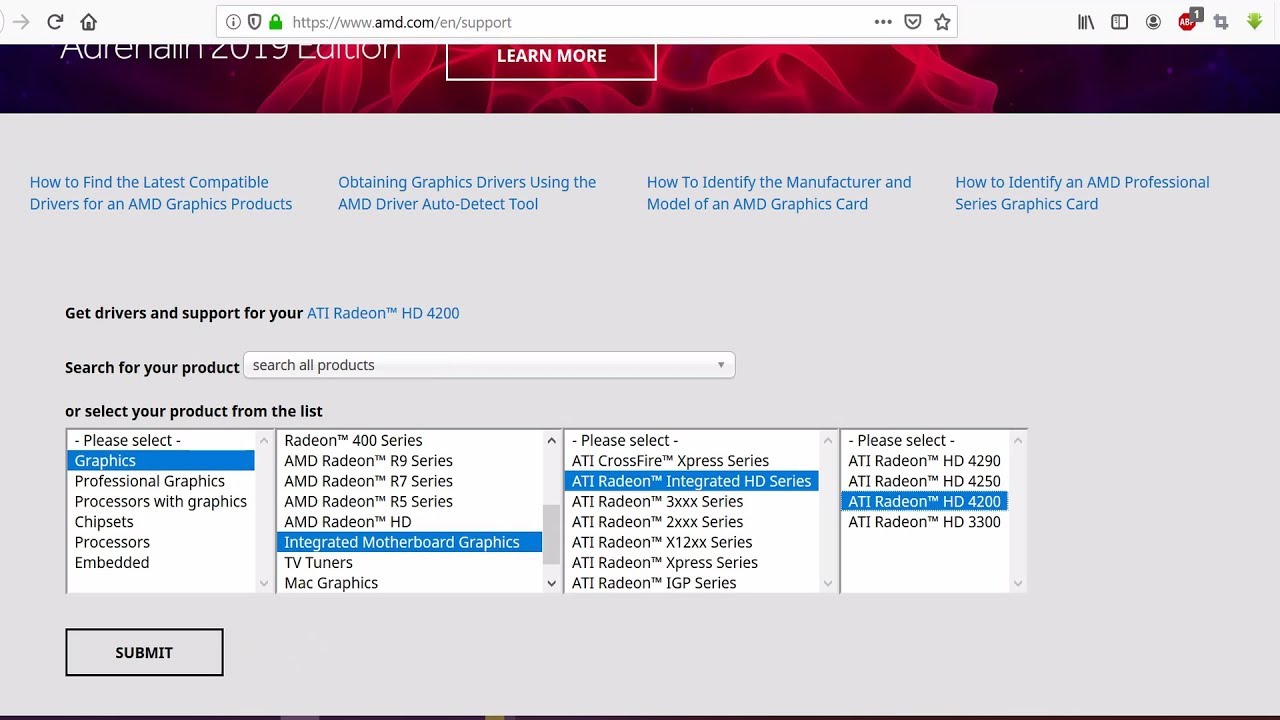Screen dimensions: 1280x720
Task: Select 'ATI Radeon IGP Series'
Action: click(692, 582)
